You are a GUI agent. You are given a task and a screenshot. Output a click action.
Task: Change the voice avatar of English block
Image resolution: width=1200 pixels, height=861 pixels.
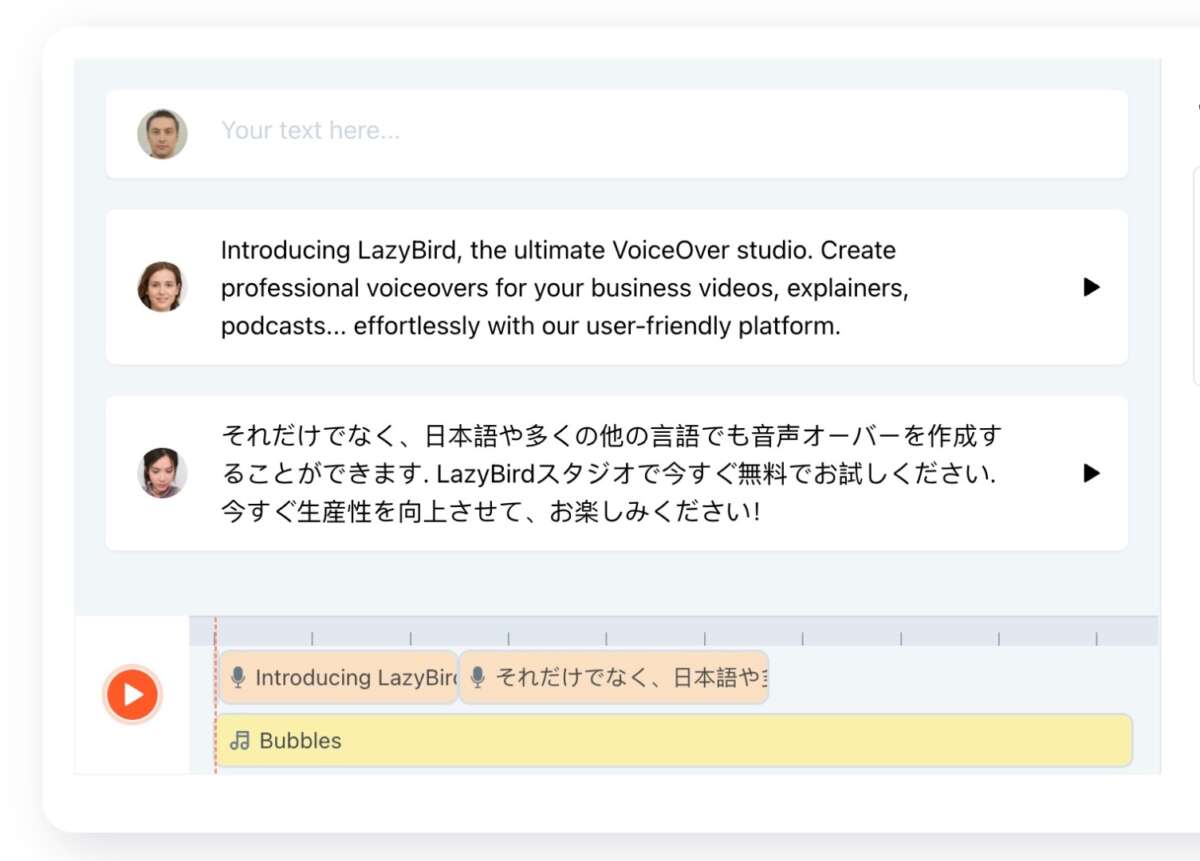[x=162, y=287]
